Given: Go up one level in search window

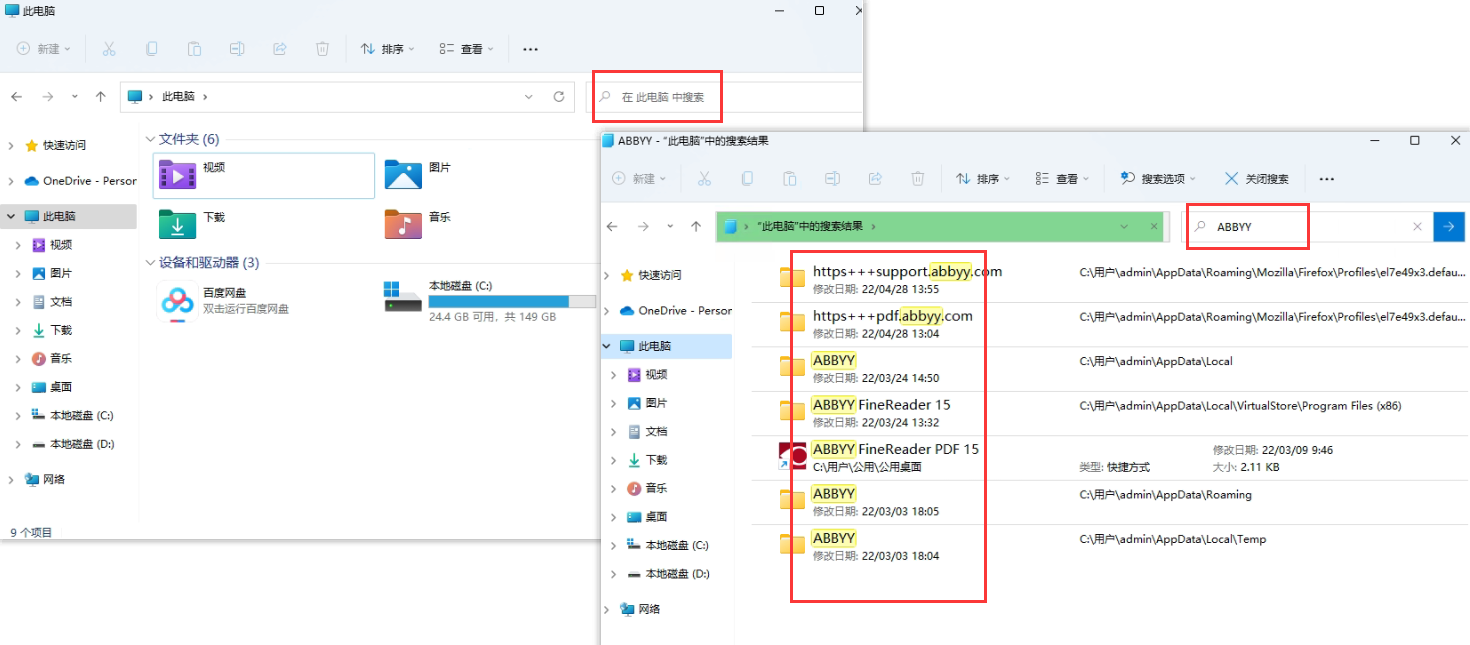Looking at the screenshot, I should click(696, 227).
